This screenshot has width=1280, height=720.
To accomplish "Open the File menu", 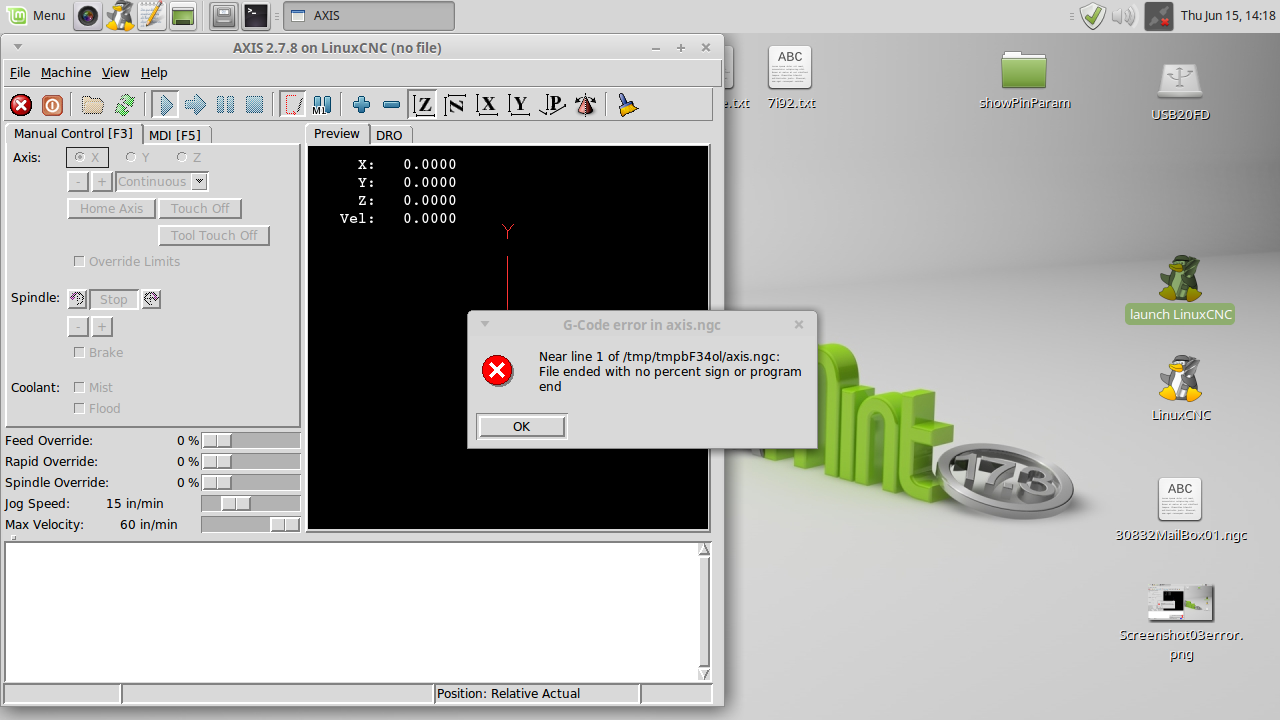I will [x=20, y=72].
